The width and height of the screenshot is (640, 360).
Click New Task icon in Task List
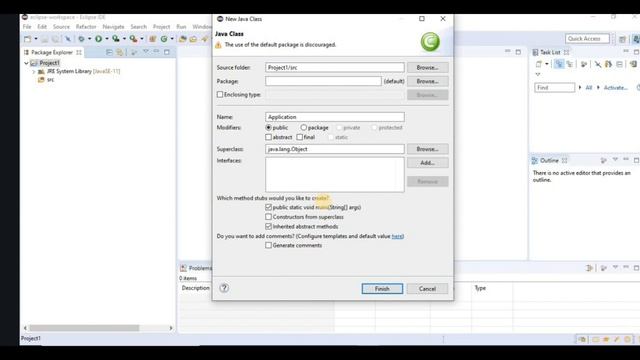(x=539, y=64)
